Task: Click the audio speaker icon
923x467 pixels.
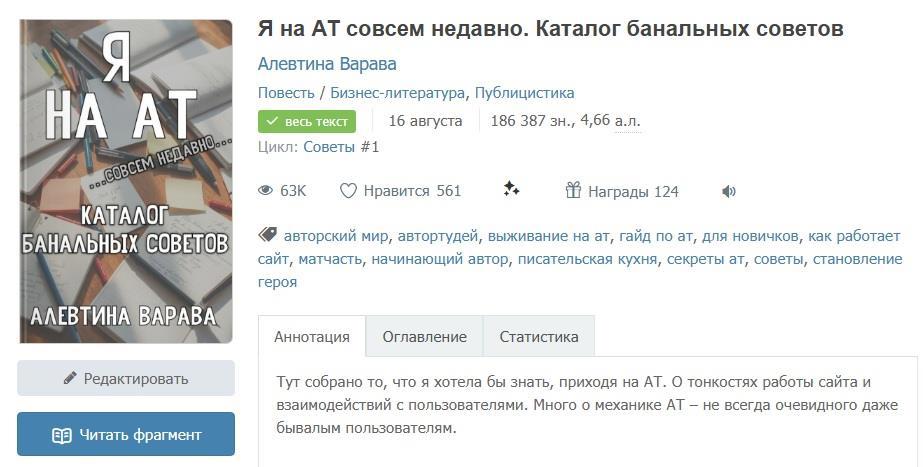Action: click(729, 191)
